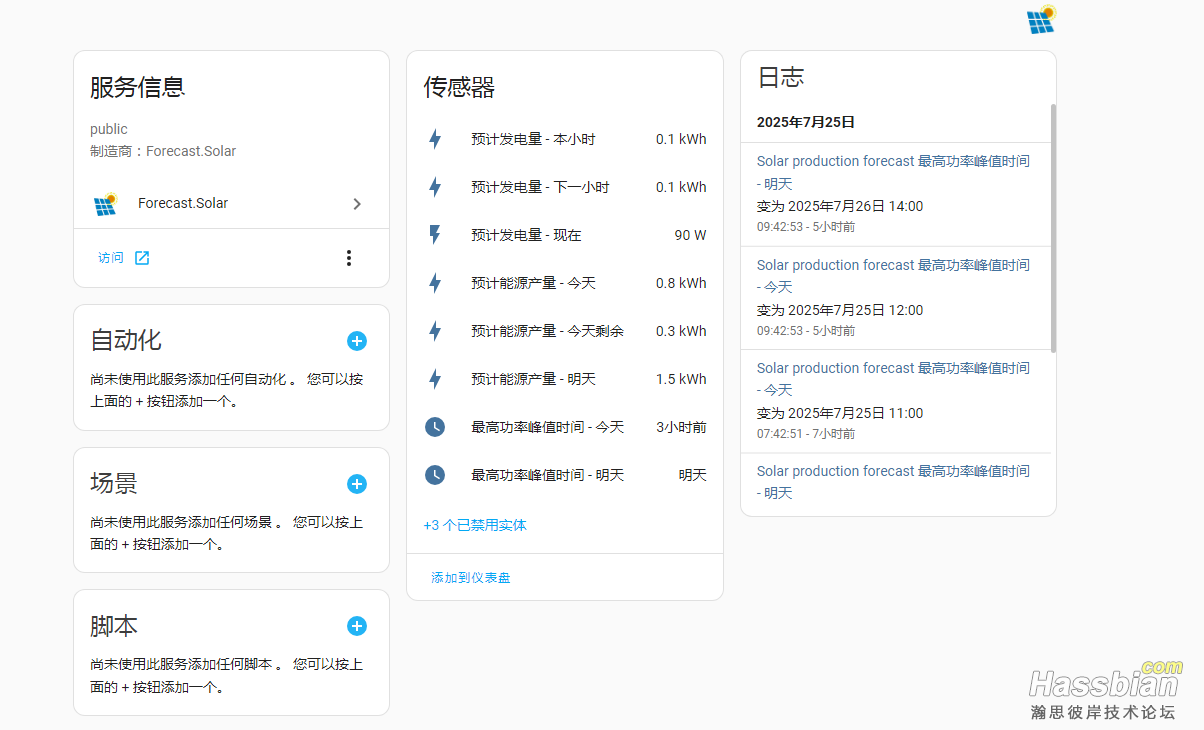Add a new script with the plus button
This screenshot has width=1204, height=730.
[x=357, y=626]
